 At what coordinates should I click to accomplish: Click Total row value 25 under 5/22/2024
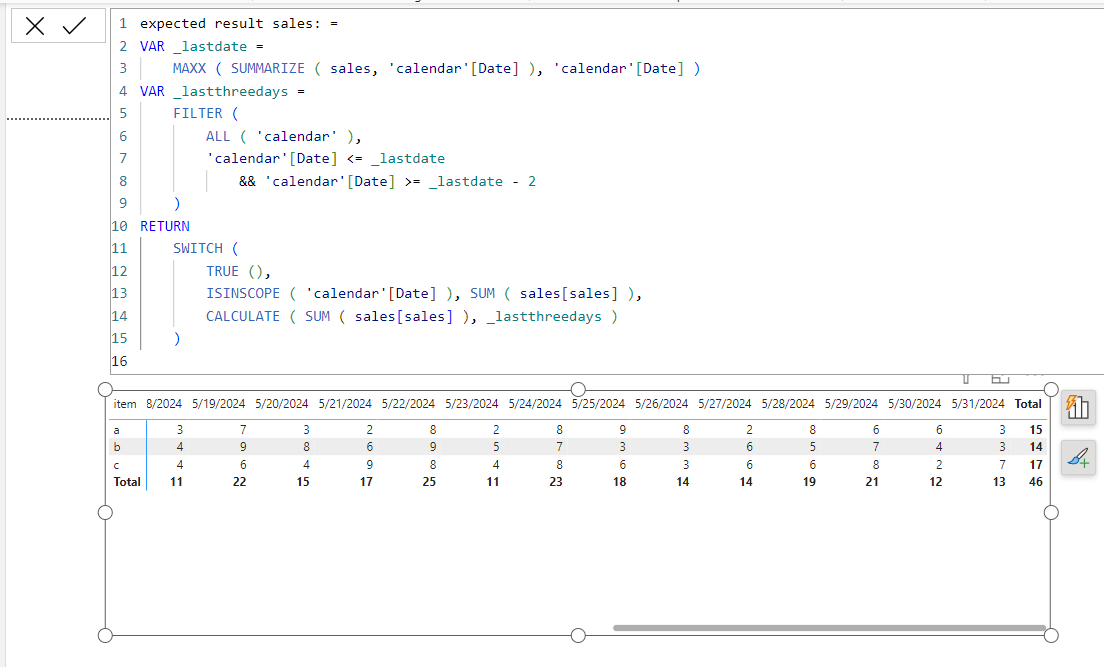coord(429,482)
